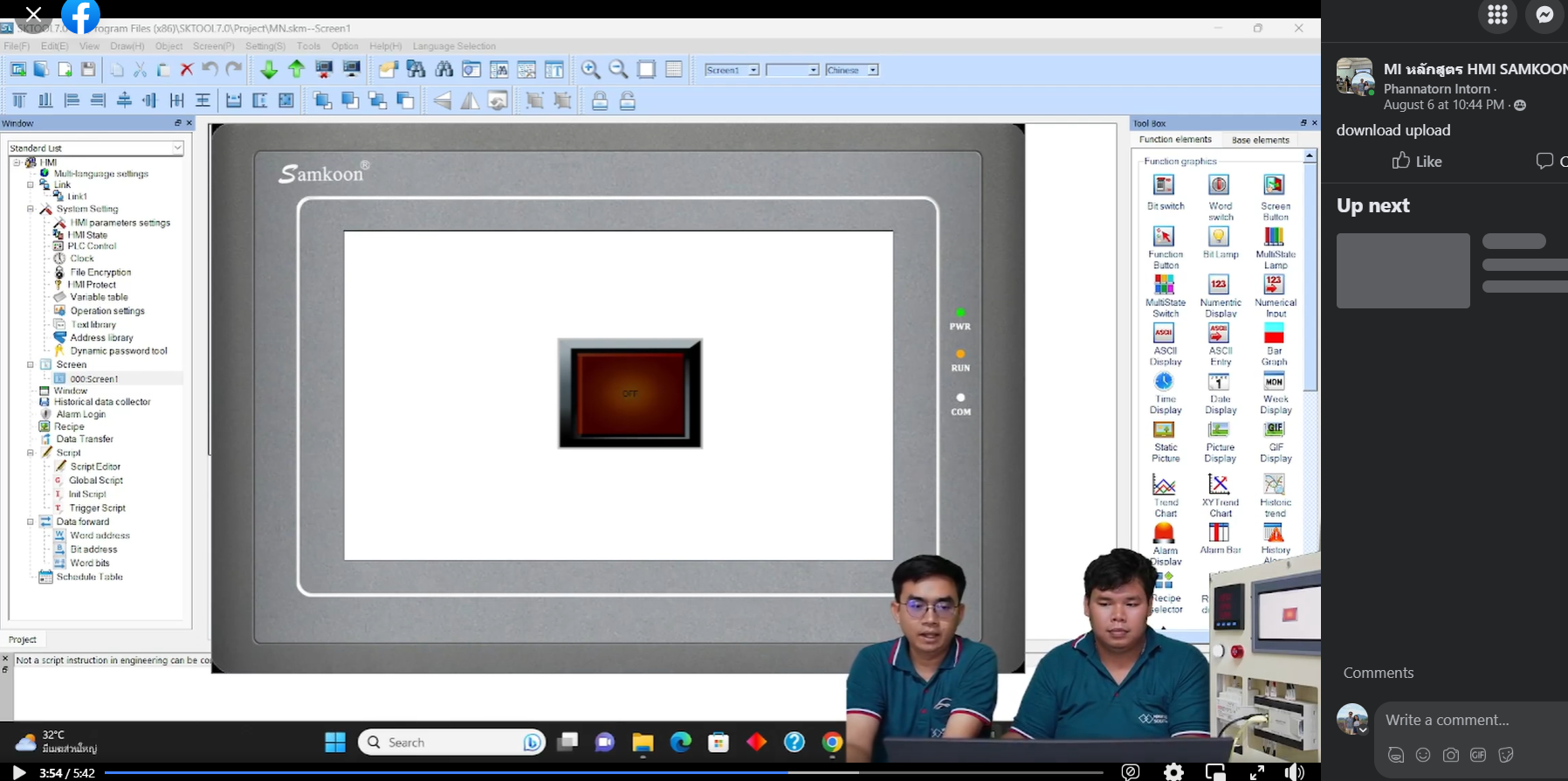This screenshot has height=781, width=1568.
Task: Click the zoom out magnifier icon
Action: coord(618,70)
